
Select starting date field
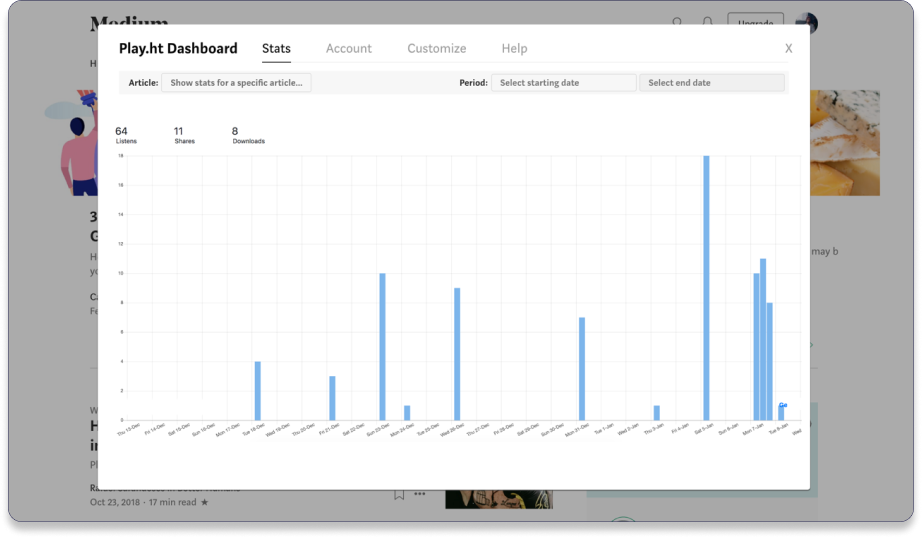[563, 83]
